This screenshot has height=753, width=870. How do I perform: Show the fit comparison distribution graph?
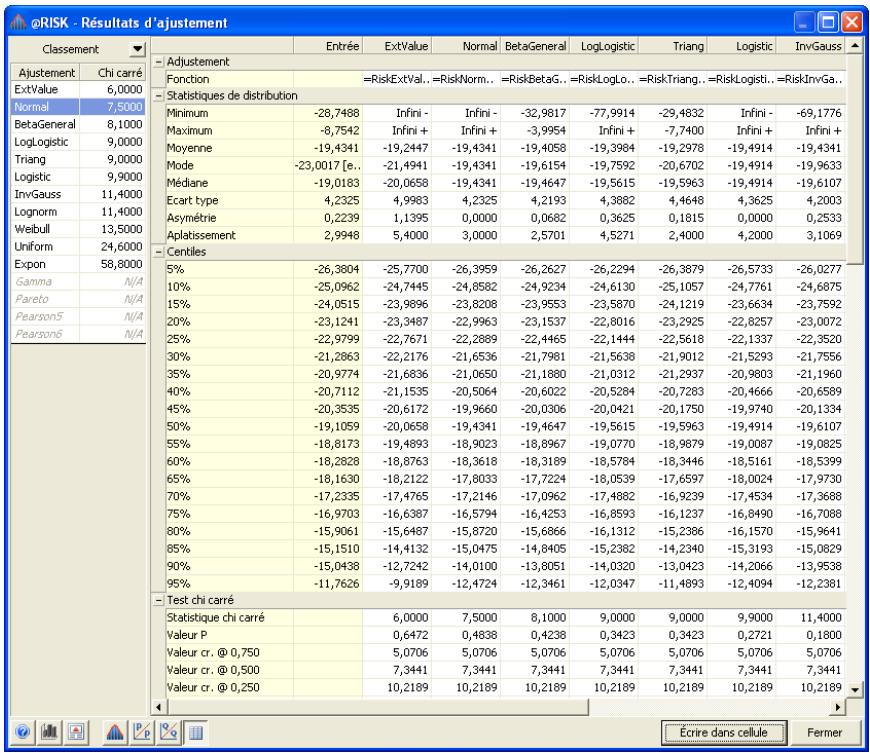coord(113,733)
